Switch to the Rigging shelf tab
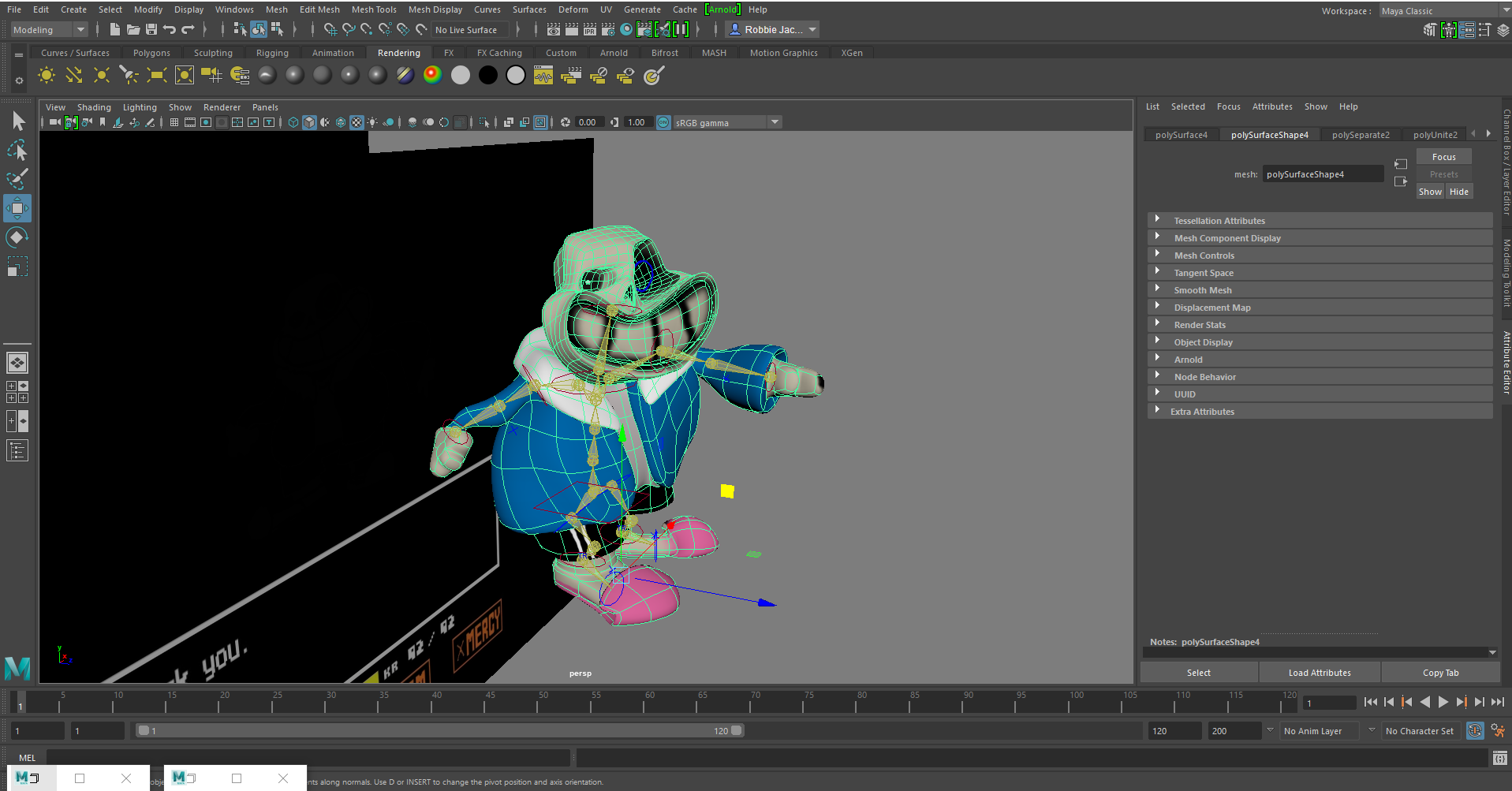Screen dimensions: 1512x791 click(x=272, y=53)
